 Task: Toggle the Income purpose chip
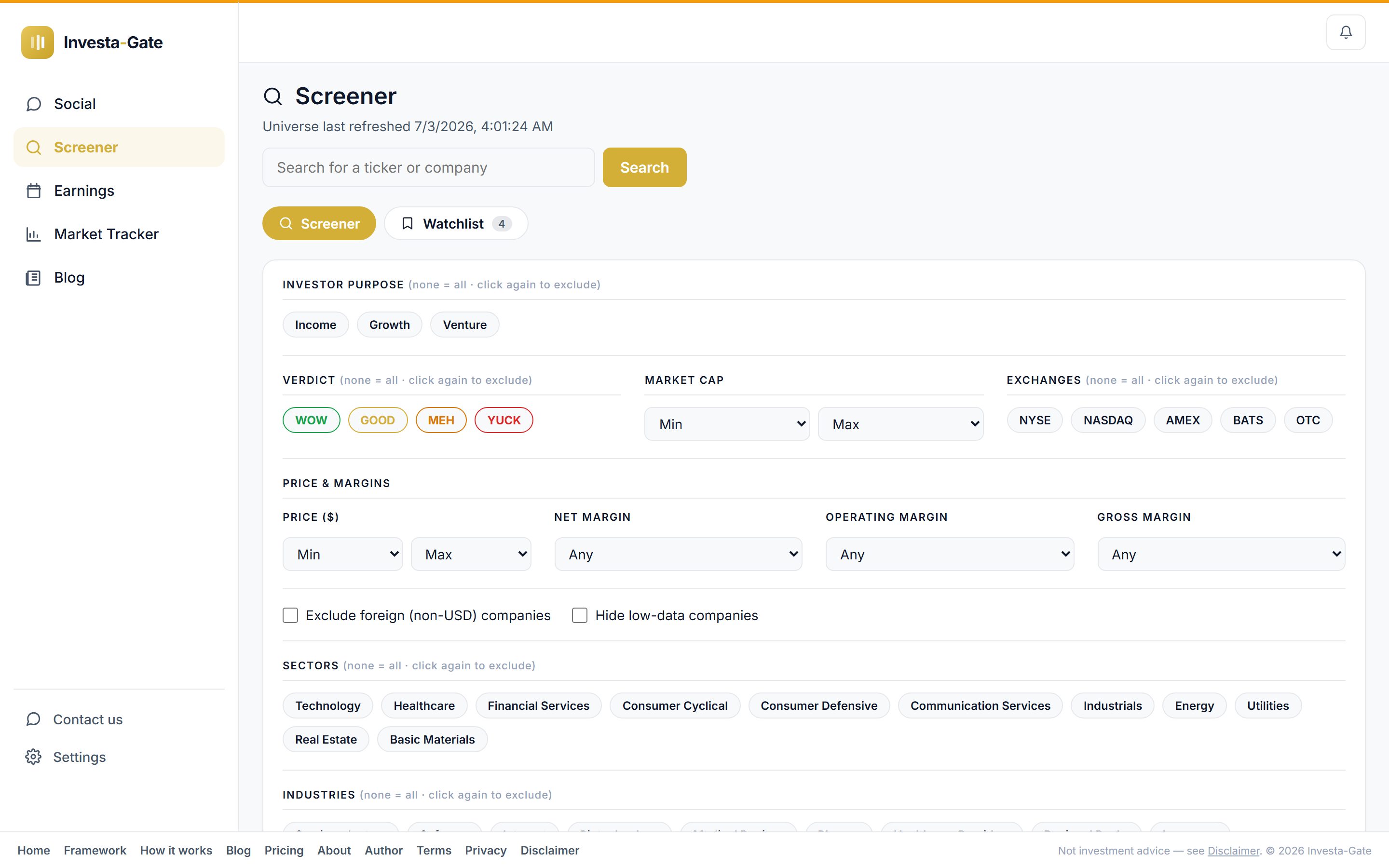[x=316, y=325]
